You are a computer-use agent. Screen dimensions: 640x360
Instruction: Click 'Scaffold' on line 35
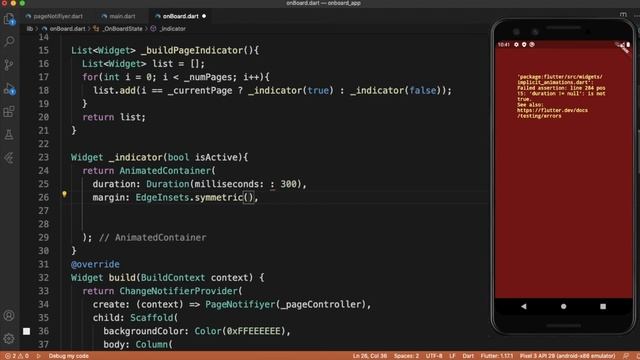click(151, 318)
